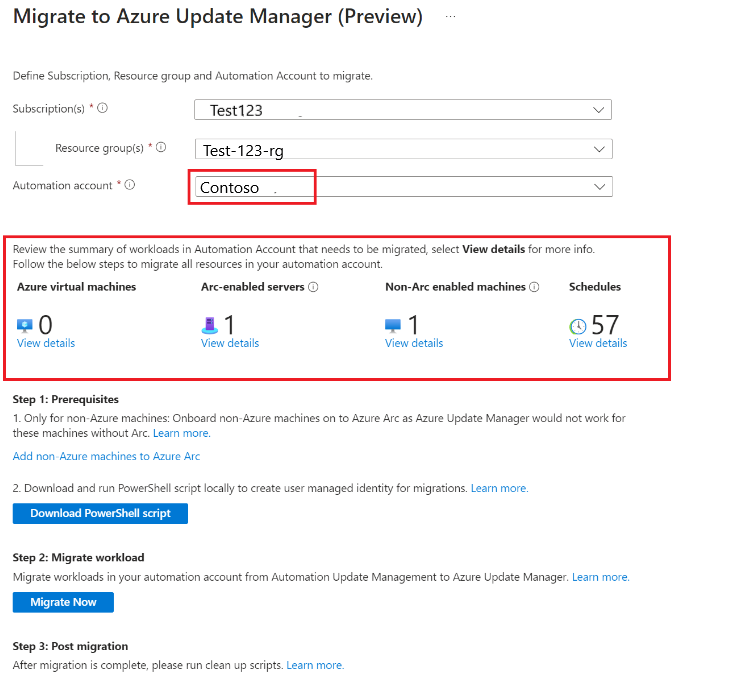
Task: Click Download PowerShell script button
Action: (100, 514)
